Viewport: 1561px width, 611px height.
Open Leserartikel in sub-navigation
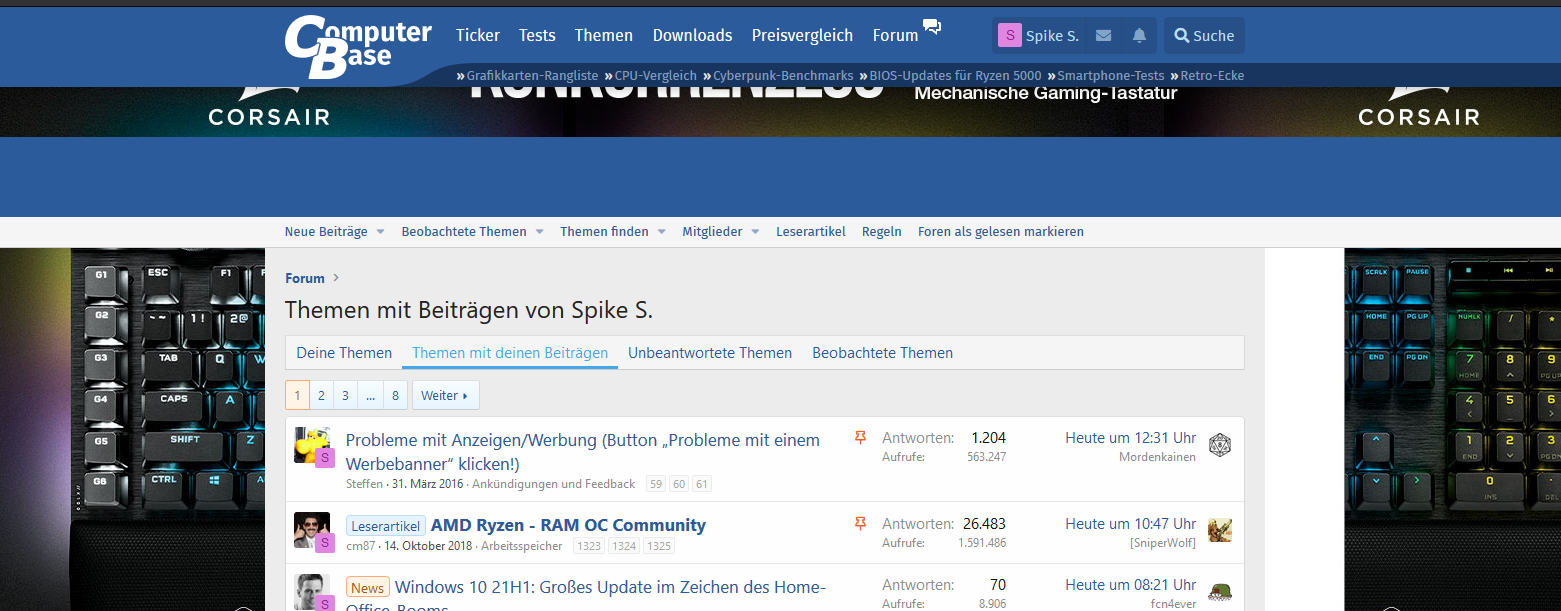click(x=809, y=232)
